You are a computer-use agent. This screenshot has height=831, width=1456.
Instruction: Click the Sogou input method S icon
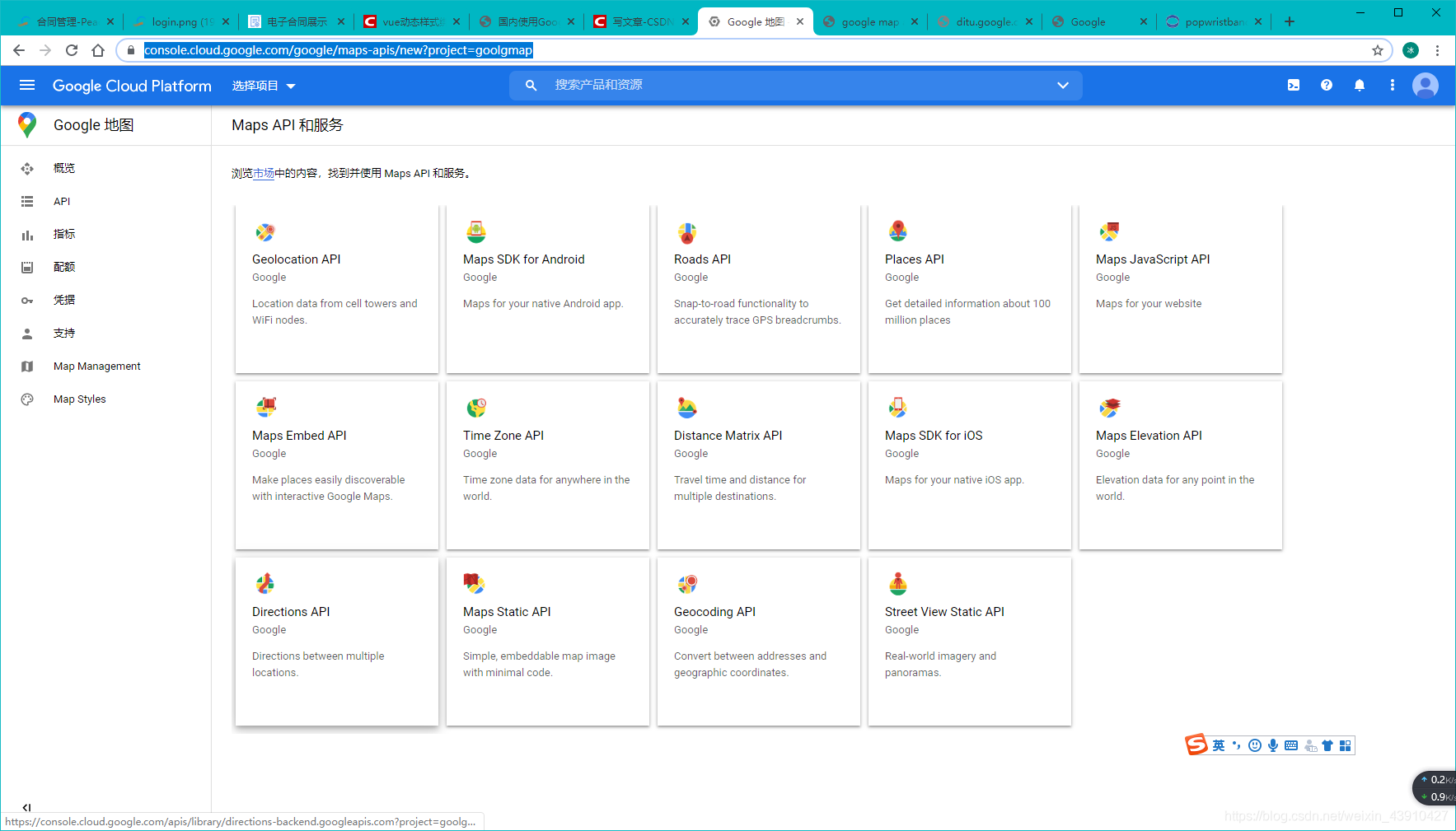click(x=1196, y=745)
